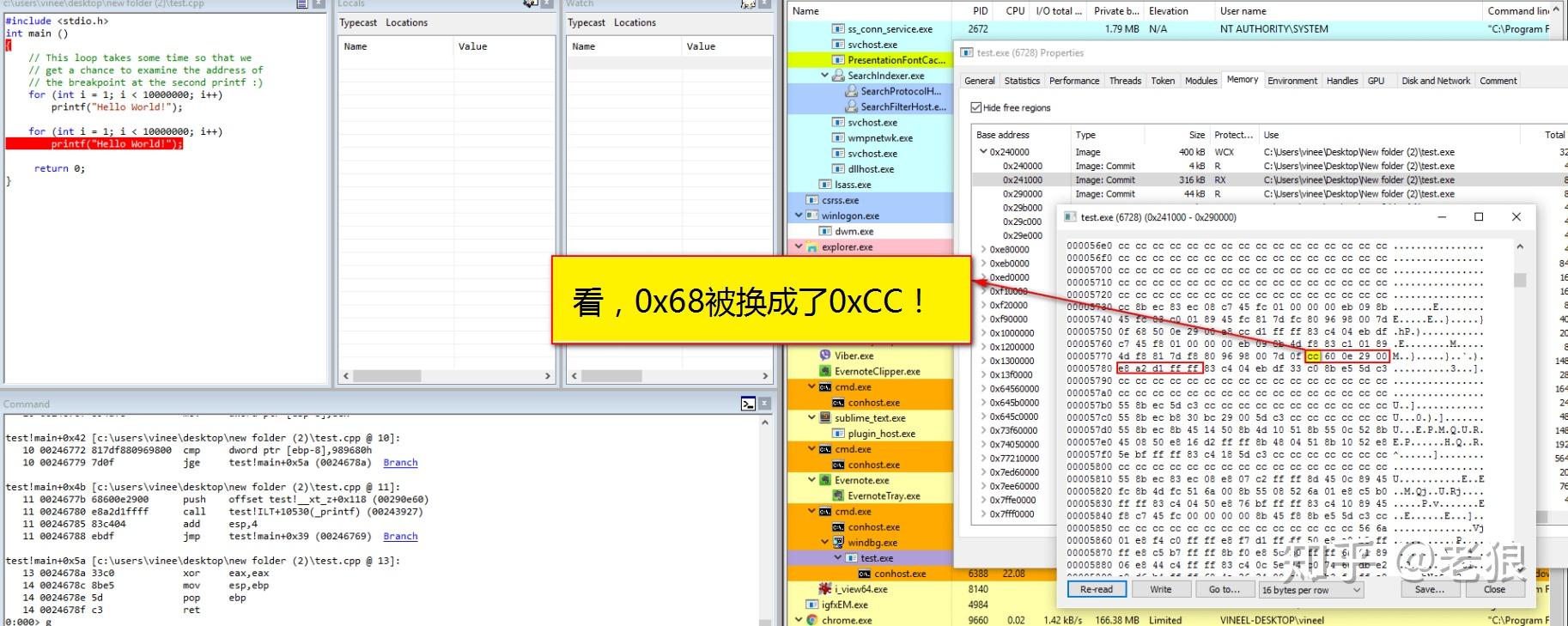This screenshot has height=626, width=1568.
Task: Click the plugin_host.exe icon
Action: pyautogui.click(x=838, y=434)
